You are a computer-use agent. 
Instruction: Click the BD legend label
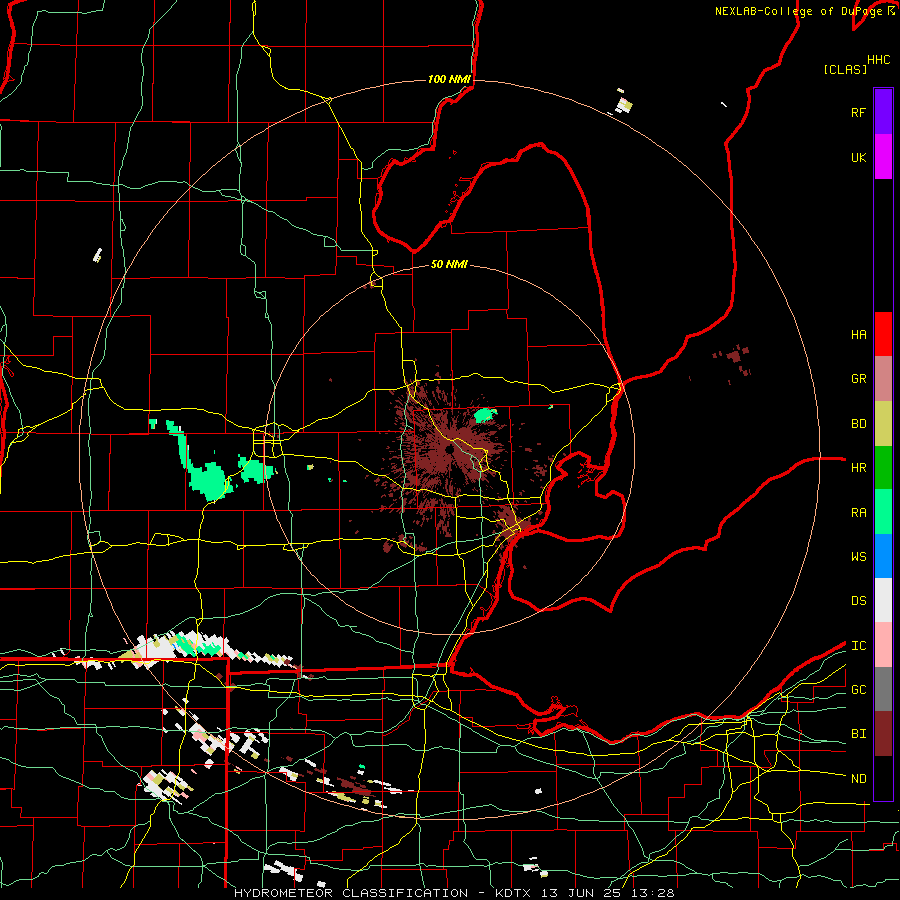tap(859, 424)
